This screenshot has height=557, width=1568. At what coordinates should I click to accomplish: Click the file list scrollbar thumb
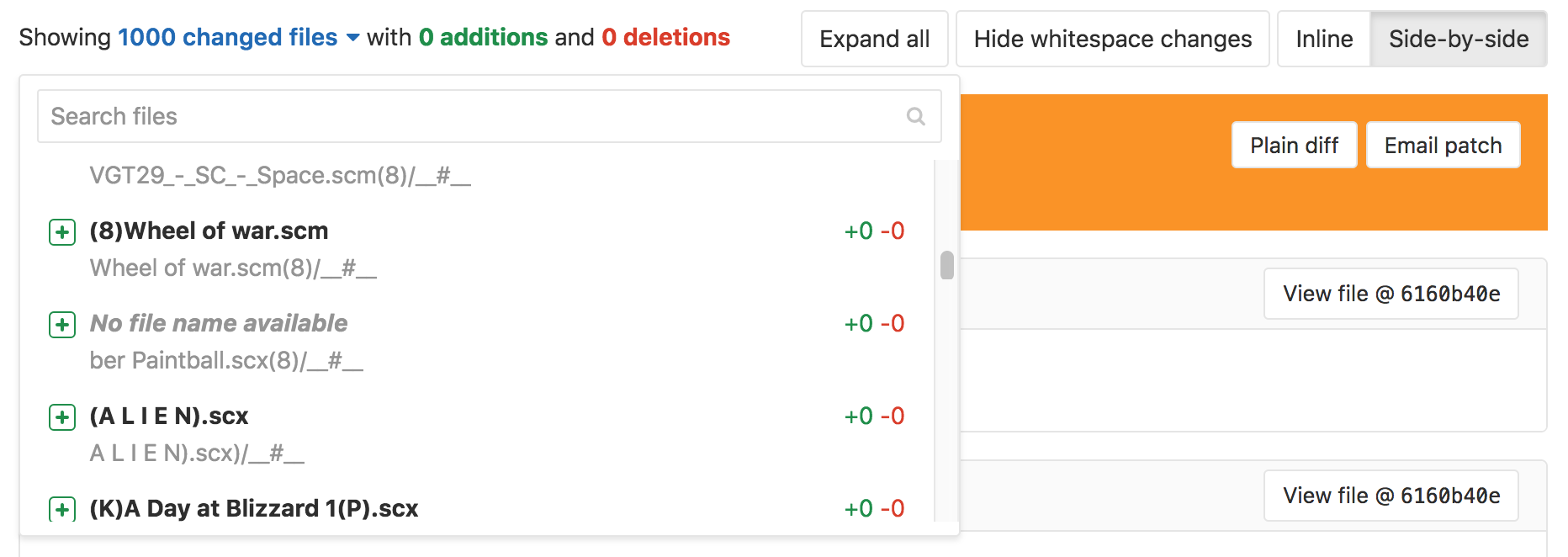[x=947, y=265]
